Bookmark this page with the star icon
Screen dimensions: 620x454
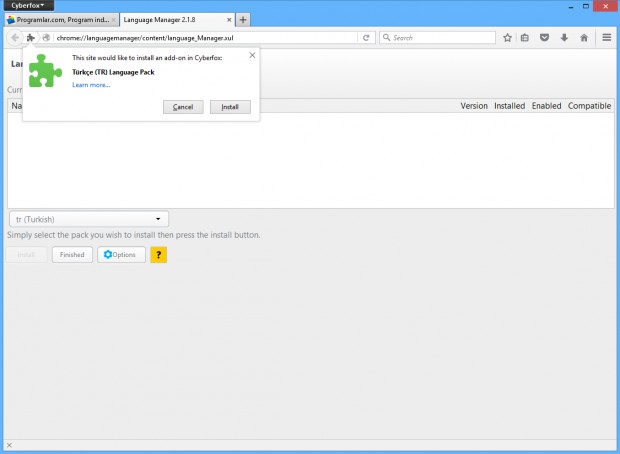click(x=508, y=38)
